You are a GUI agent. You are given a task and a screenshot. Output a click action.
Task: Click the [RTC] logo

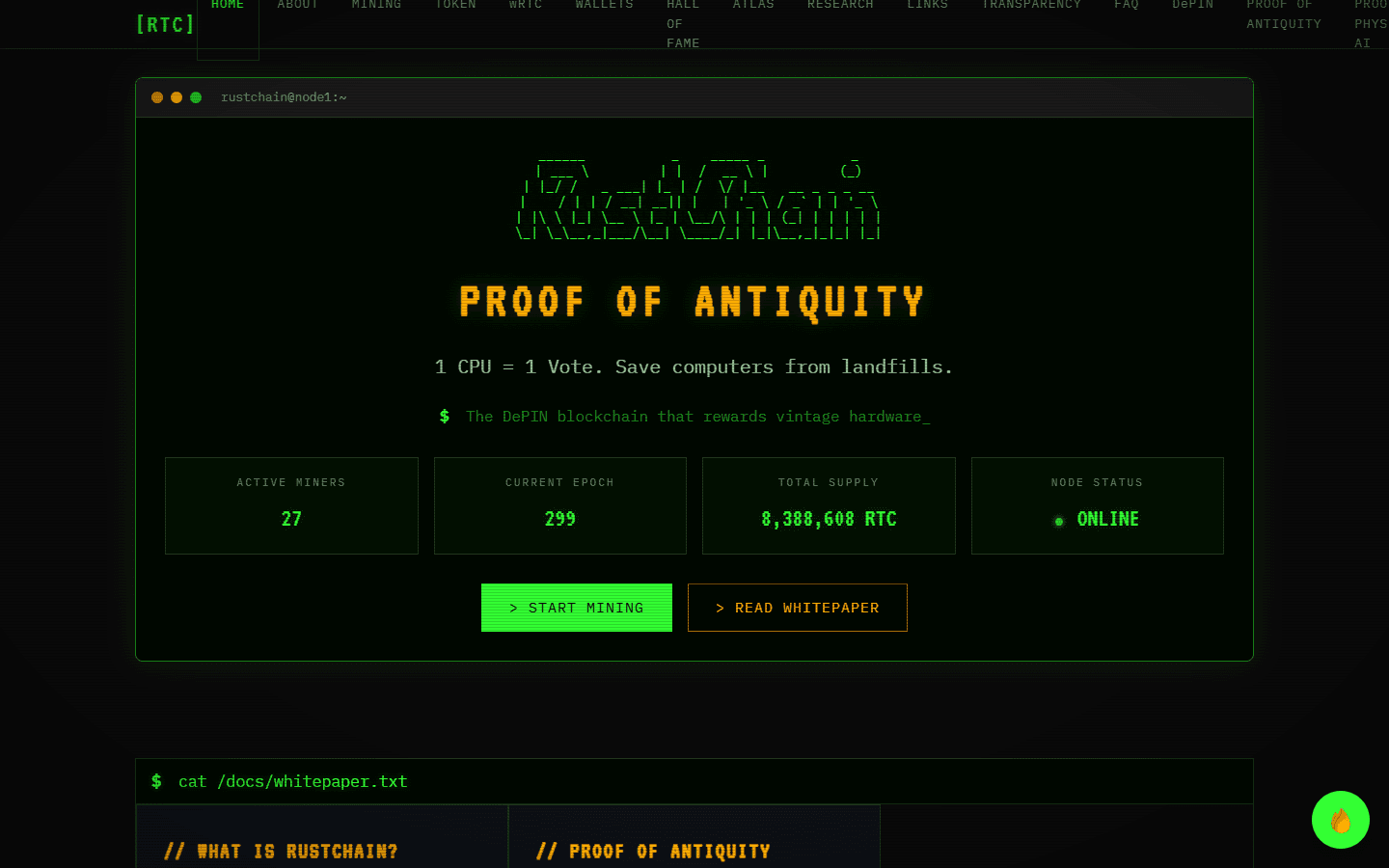pyautogui.click(x=165, y=24)
